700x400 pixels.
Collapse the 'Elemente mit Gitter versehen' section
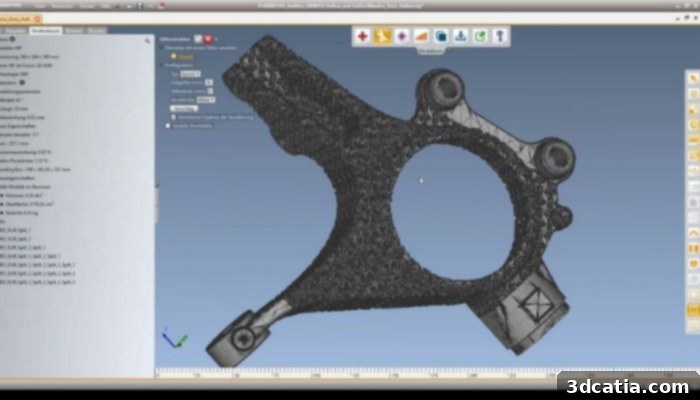[x=162, y=47]
